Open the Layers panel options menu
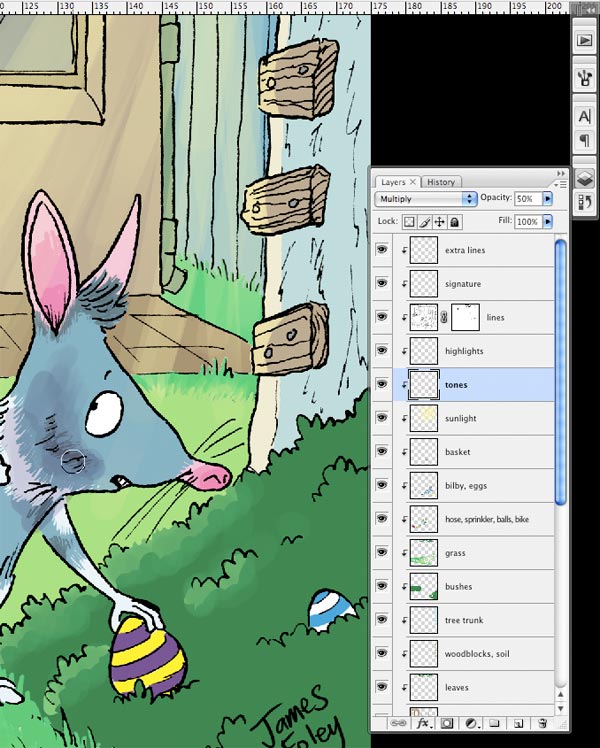Image resolution: width=600 pixels, height=748 pixels. 561,182
